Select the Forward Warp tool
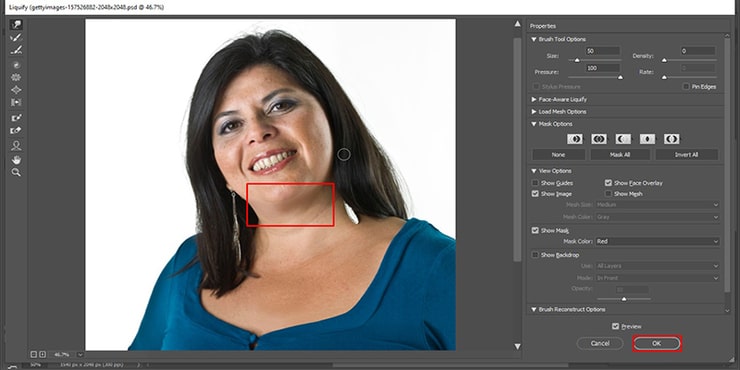 point(16,25)
